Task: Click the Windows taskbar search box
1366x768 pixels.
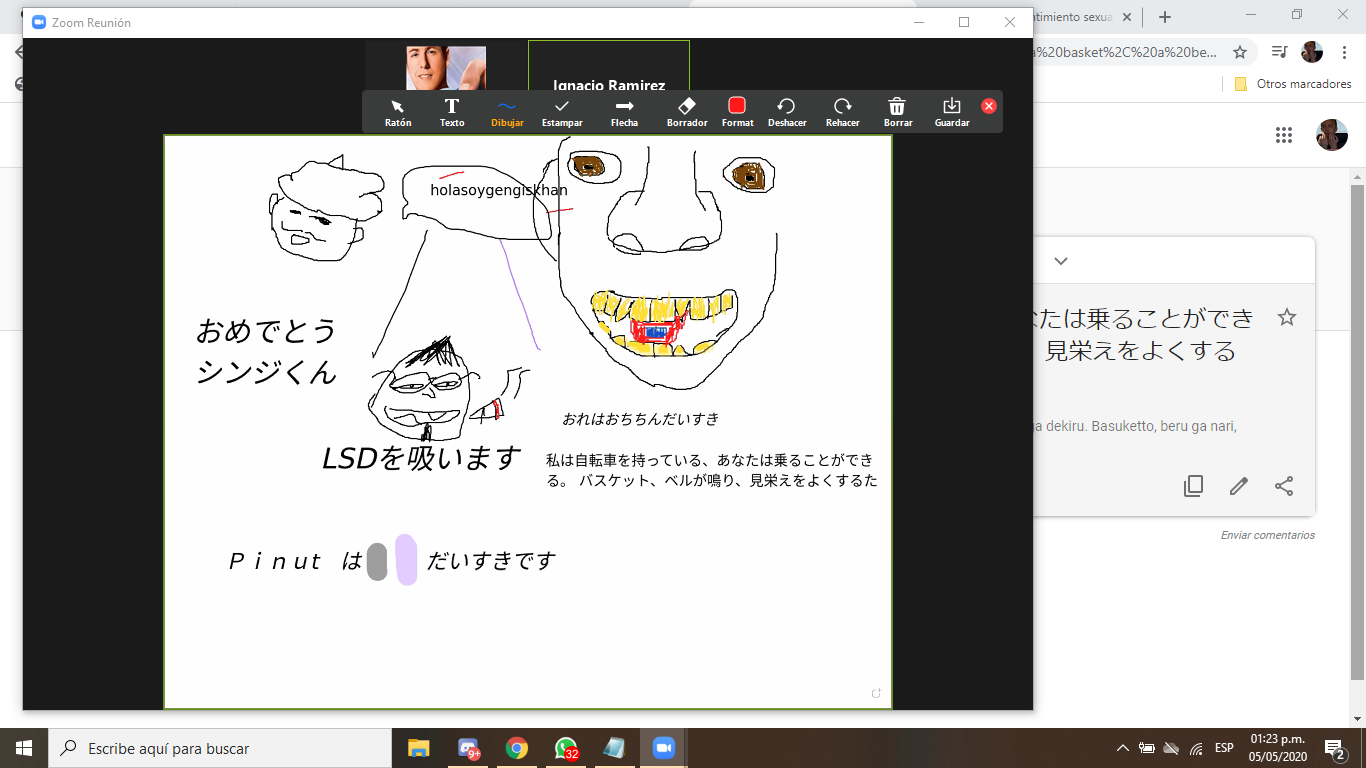Action: (x=220, y=748)
